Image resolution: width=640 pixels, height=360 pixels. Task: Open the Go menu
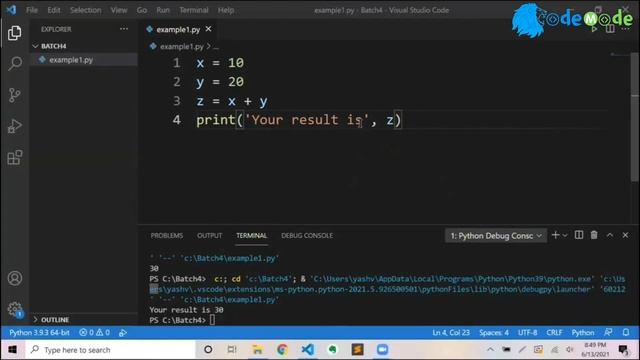[142, 10]
